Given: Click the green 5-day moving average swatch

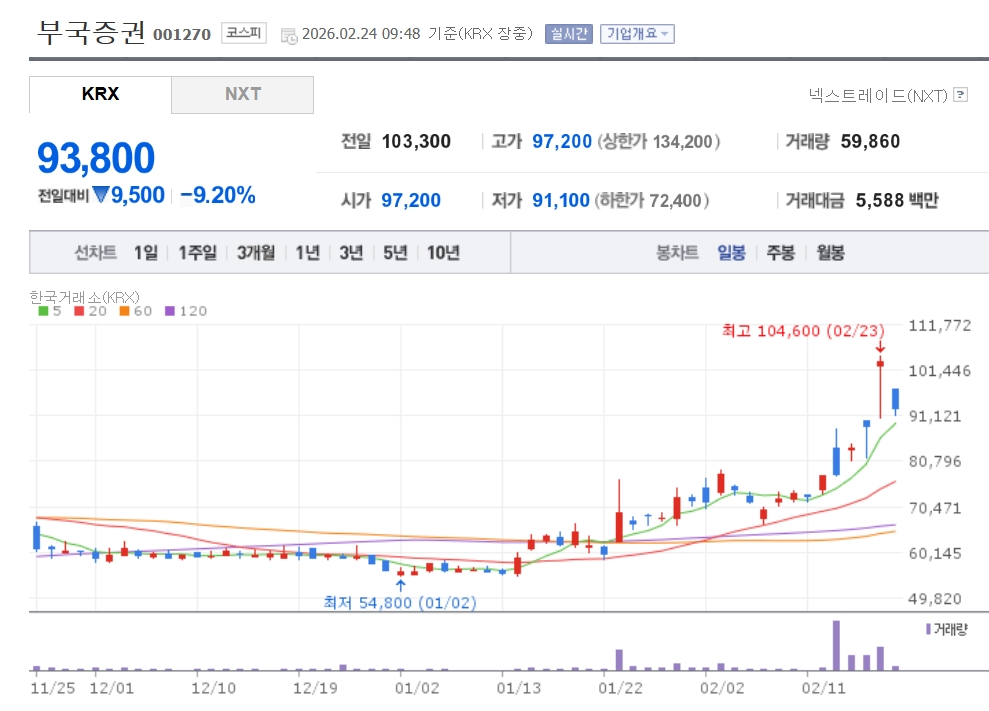Looking at the screenshot, I should click(x=43, y=311).
